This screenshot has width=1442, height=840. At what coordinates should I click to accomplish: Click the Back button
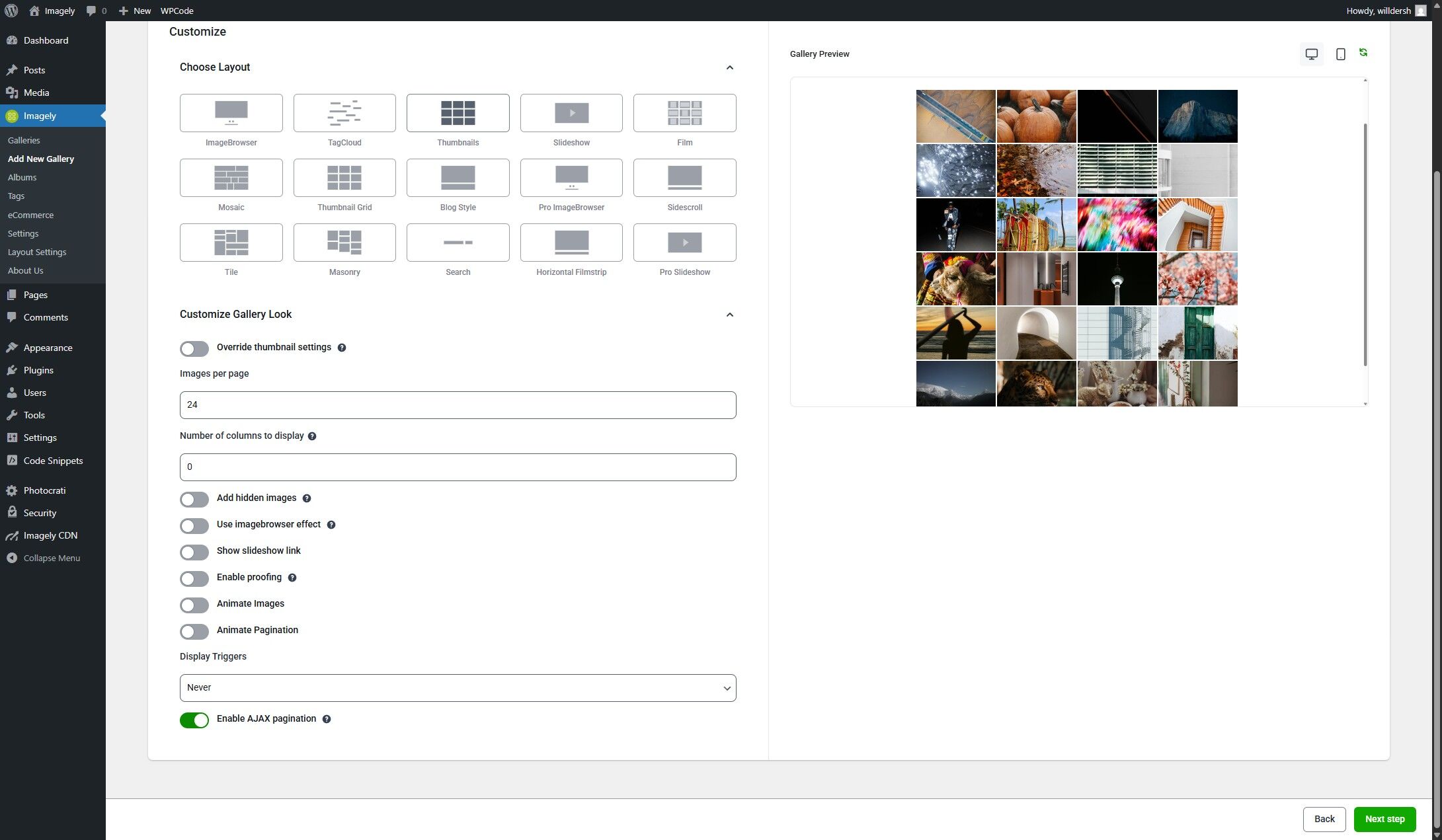pyautogui.click(x=1324, y=819)
